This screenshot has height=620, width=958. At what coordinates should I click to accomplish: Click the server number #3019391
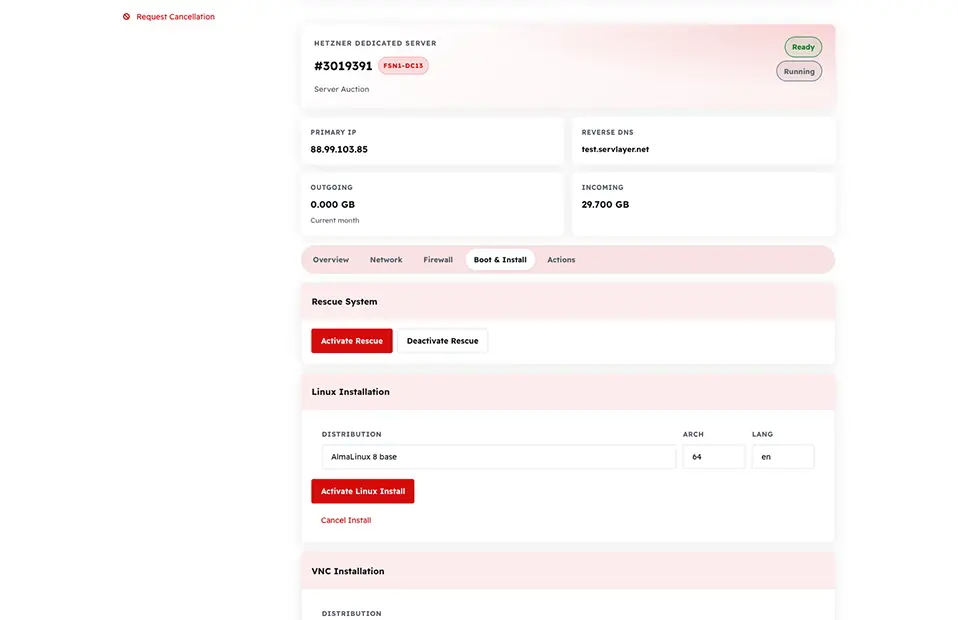point(343,66)
